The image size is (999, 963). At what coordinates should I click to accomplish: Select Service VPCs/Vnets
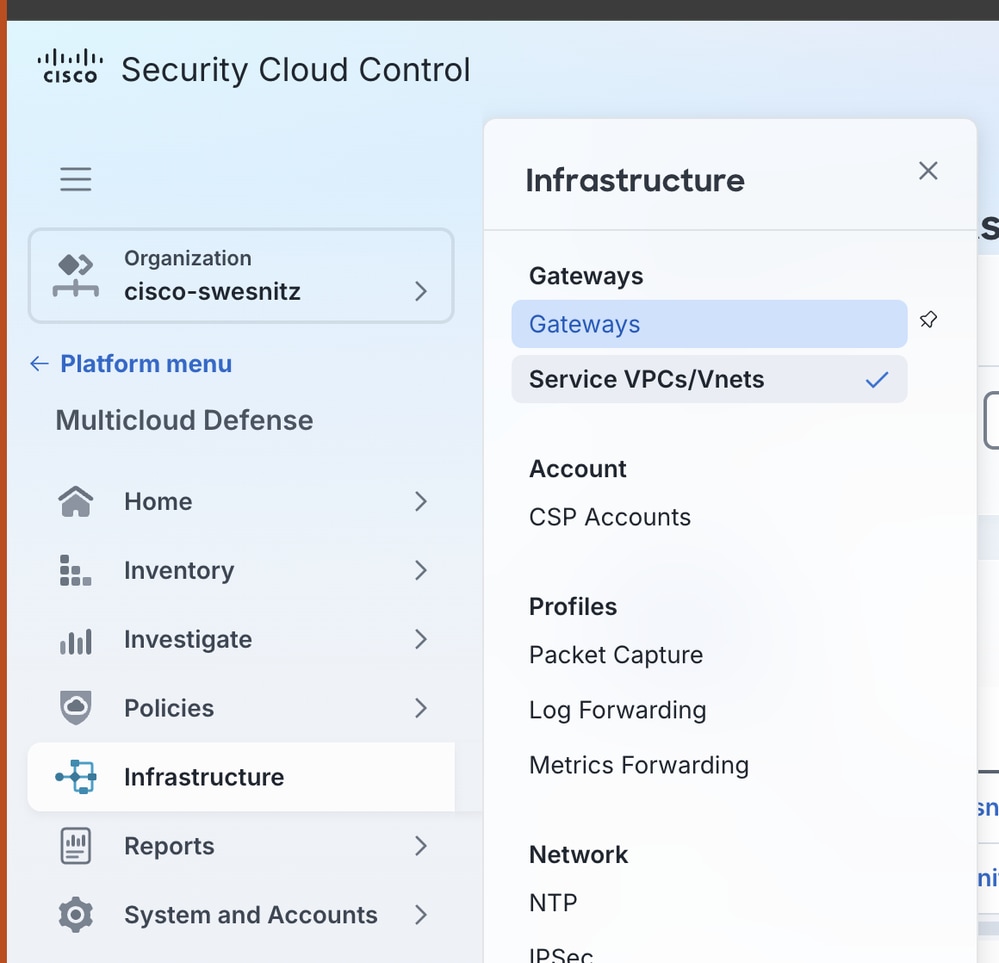tap(709, 379)
